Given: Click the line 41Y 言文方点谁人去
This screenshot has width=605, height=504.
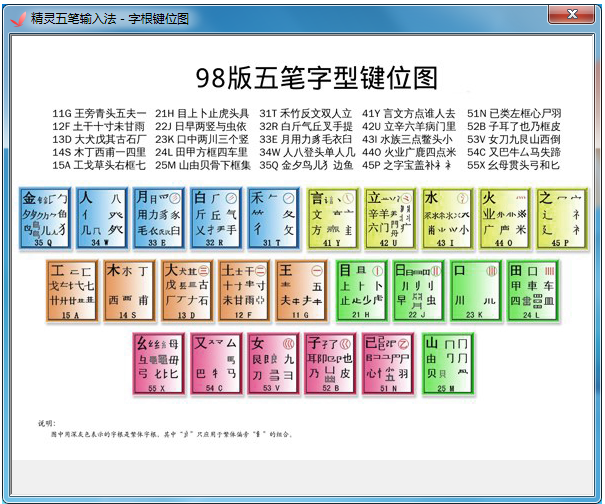Looking at the screenshot, I should [409, 113].
